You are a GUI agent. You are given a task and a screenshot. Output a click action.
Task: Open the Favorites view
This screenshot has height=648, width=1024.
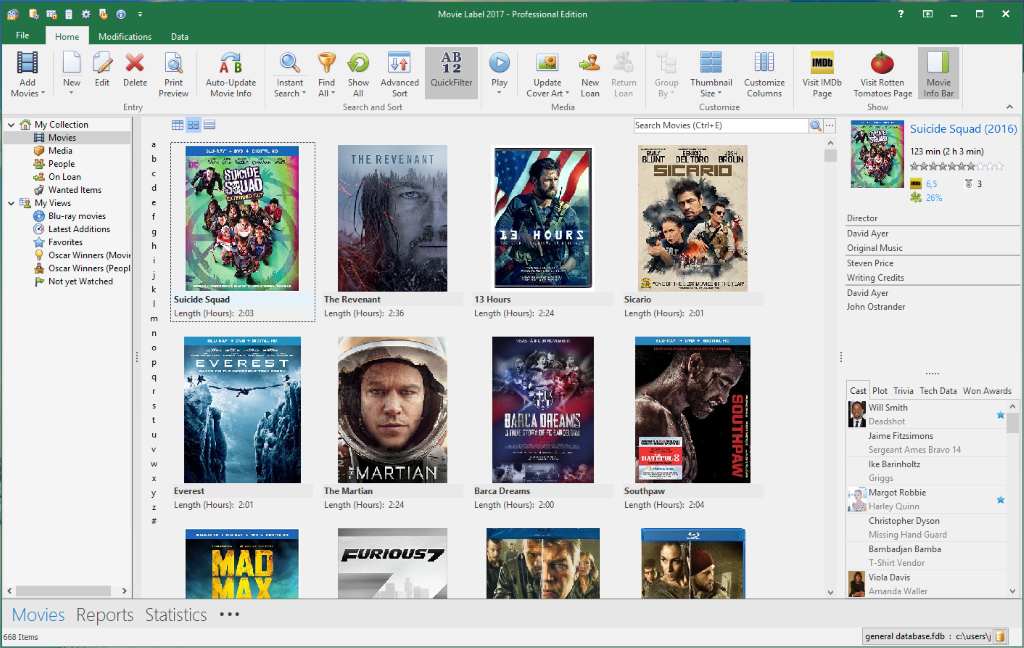[65, 242]
